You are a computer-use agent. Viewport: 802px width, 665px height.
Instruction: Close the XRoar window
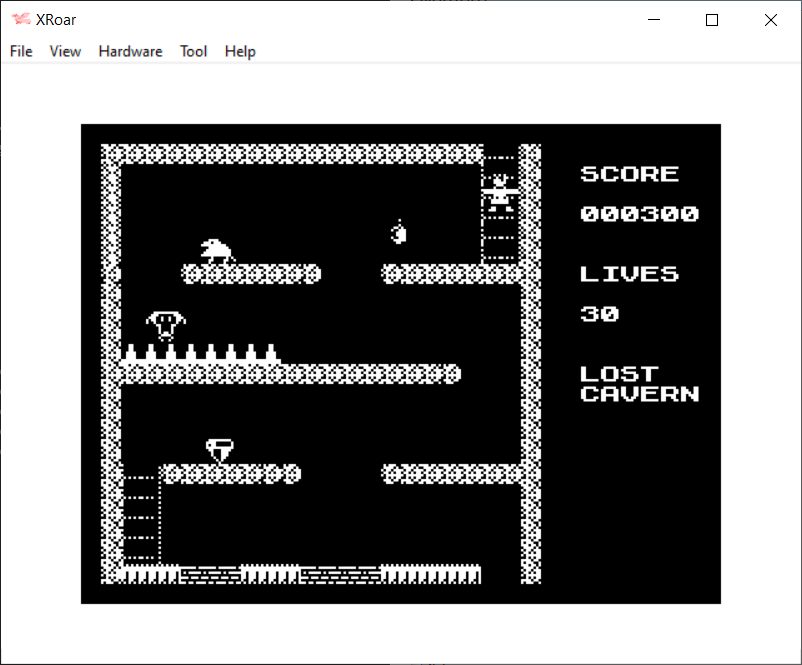pos(770,20)
